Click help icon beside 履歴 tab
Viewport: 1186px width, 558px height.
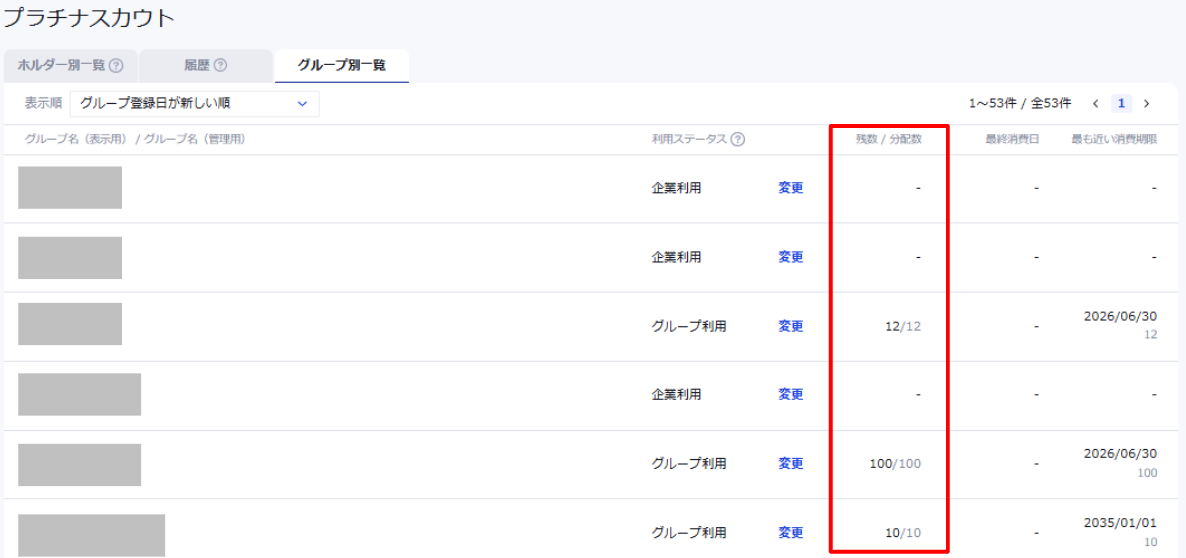(220, 66)
